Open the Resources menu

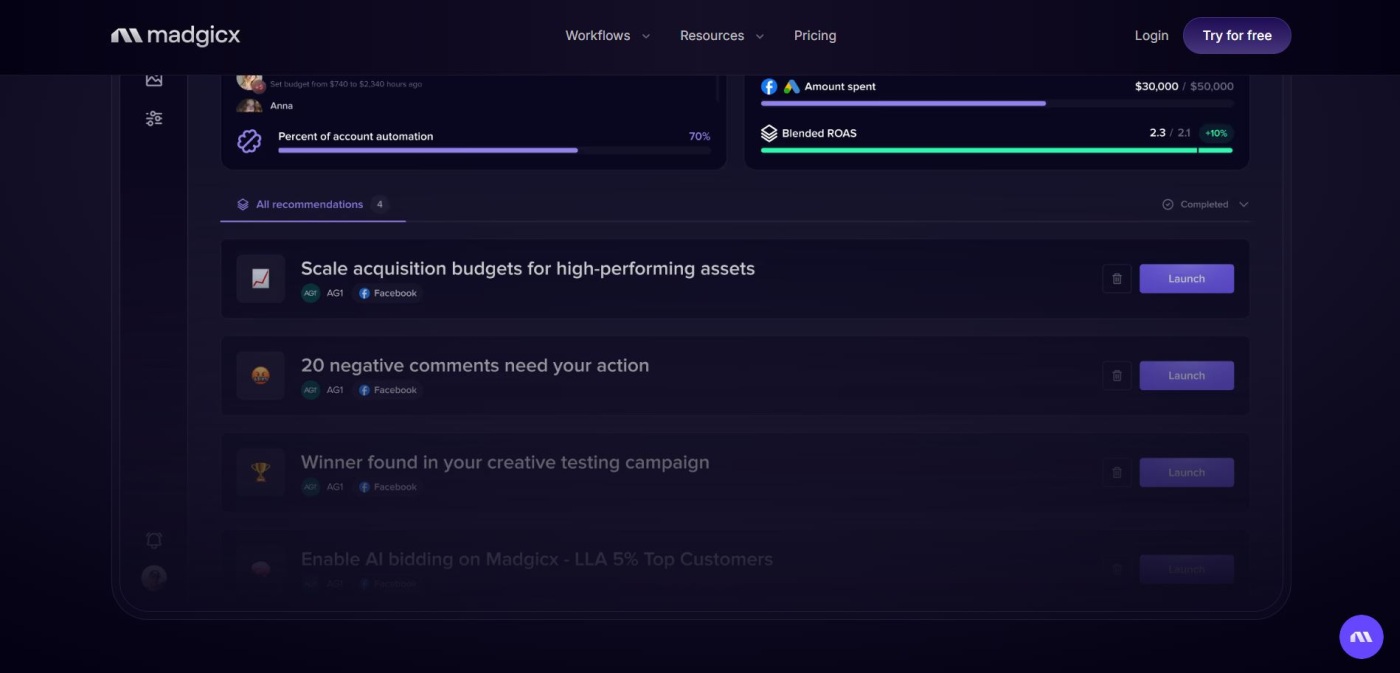[x=721, y=35]
